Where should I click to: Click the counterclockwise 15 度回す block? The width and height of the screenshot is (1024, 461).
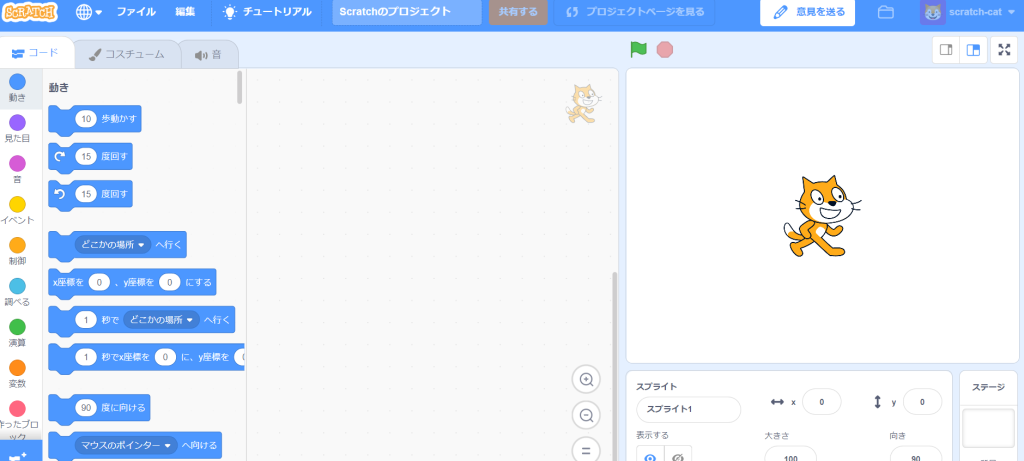tap(91, 194)
